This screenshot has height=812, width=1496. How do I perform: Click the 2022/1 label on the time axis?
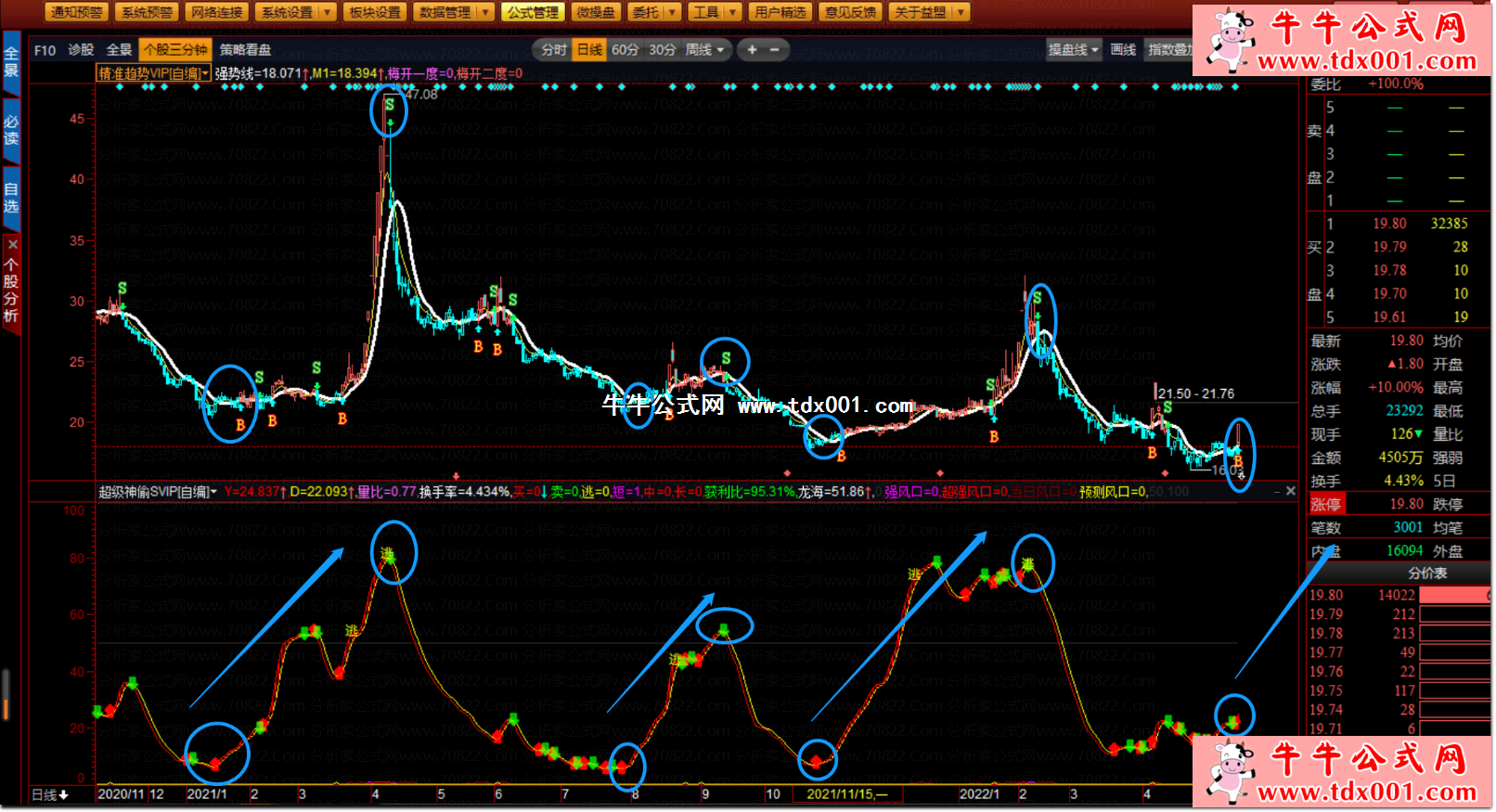pyautogui.click(x=979, y=795)
